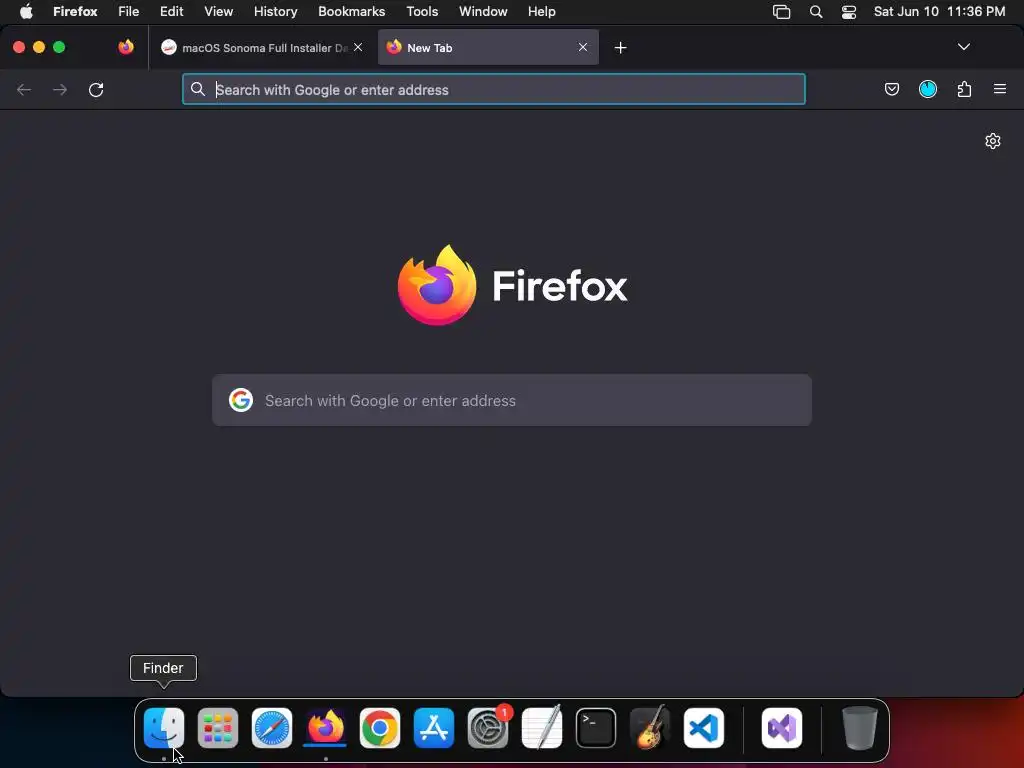Open System Settings from the Dock
This screenshot has width=1024, height=768.
click(488, 728)
